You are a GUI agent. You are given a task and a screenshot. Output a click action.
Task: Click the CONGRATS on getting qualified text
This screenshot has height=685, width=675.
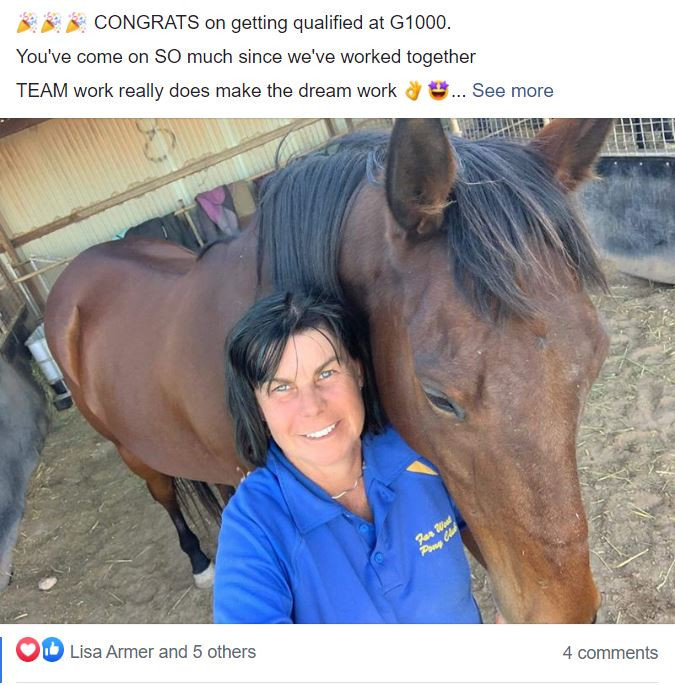(x=272, y=23)
